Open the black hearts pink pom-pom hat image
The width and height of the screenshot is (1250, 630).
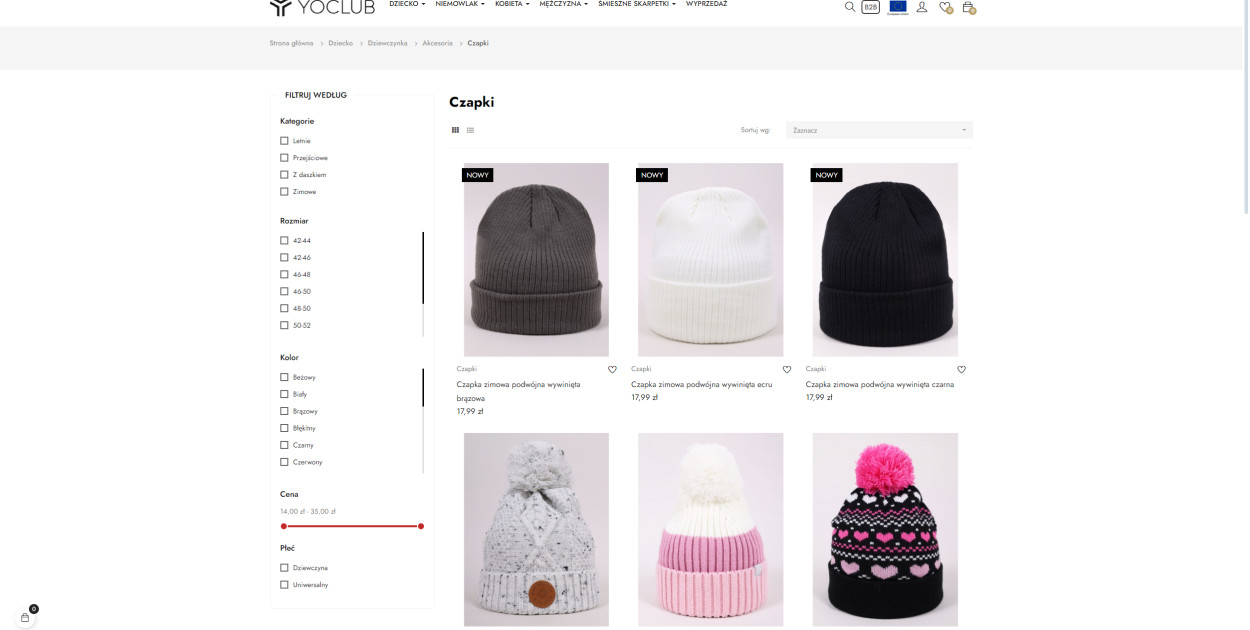click(x=885, y=530)
